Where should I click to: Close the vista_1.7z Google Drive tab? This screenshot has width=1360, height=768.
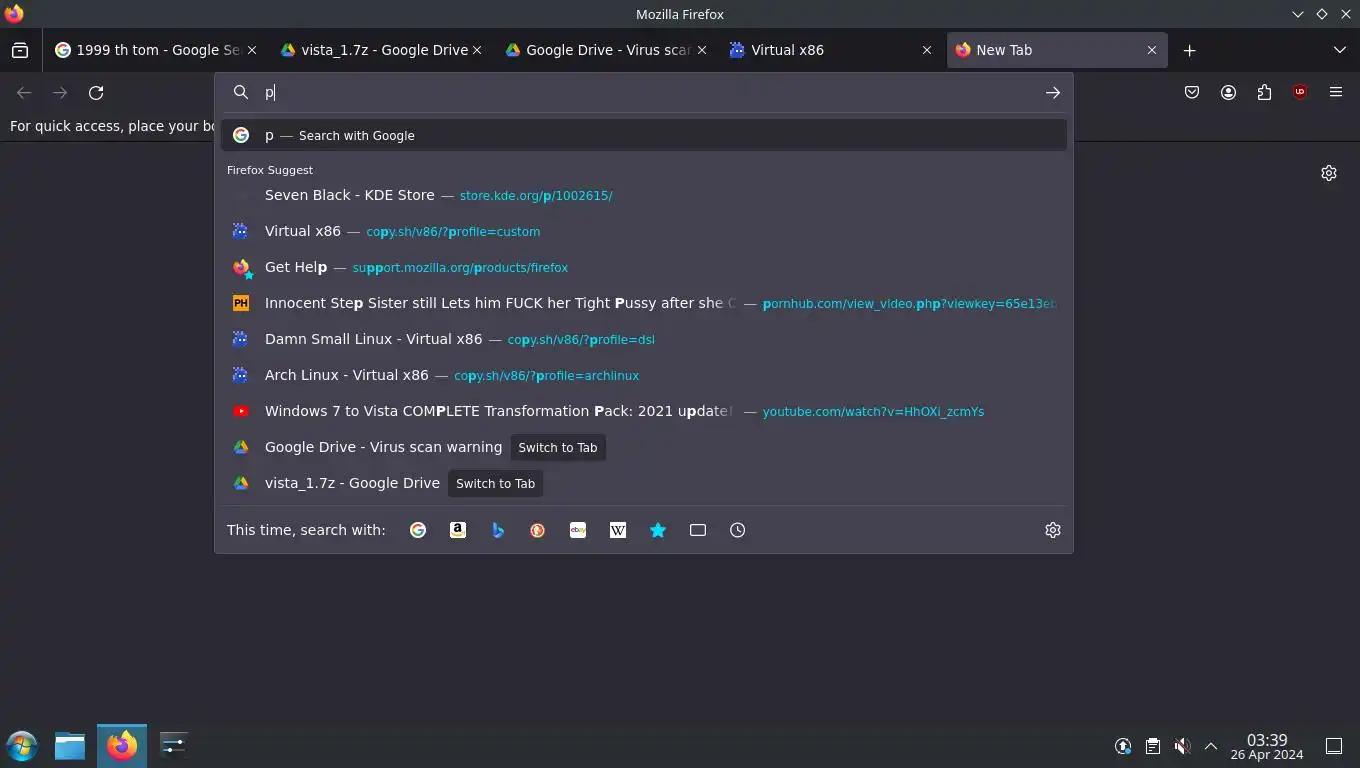pyautogui.click(x=477, y=50)
